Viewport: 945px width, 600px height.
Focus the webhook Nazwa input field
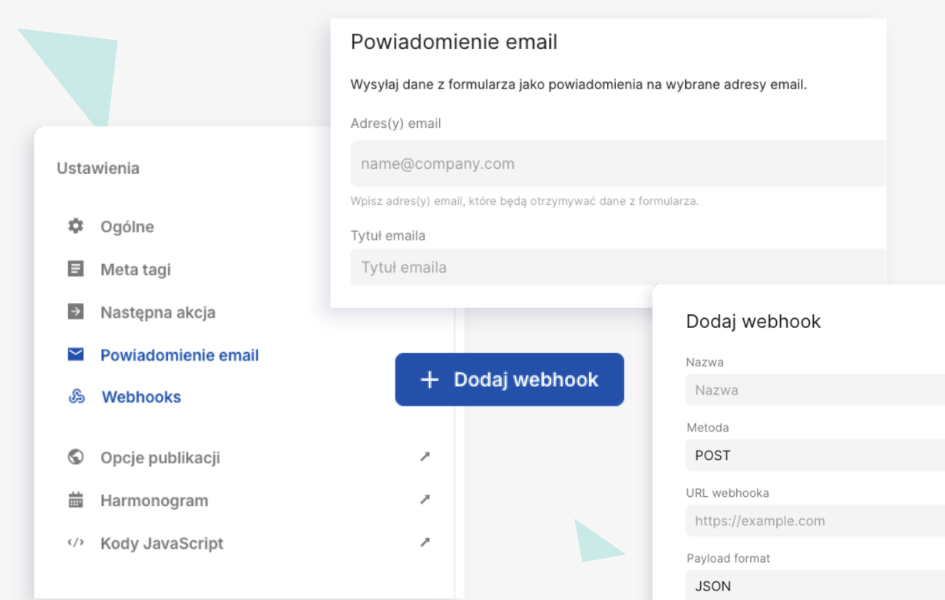click(x=815, y=390)
